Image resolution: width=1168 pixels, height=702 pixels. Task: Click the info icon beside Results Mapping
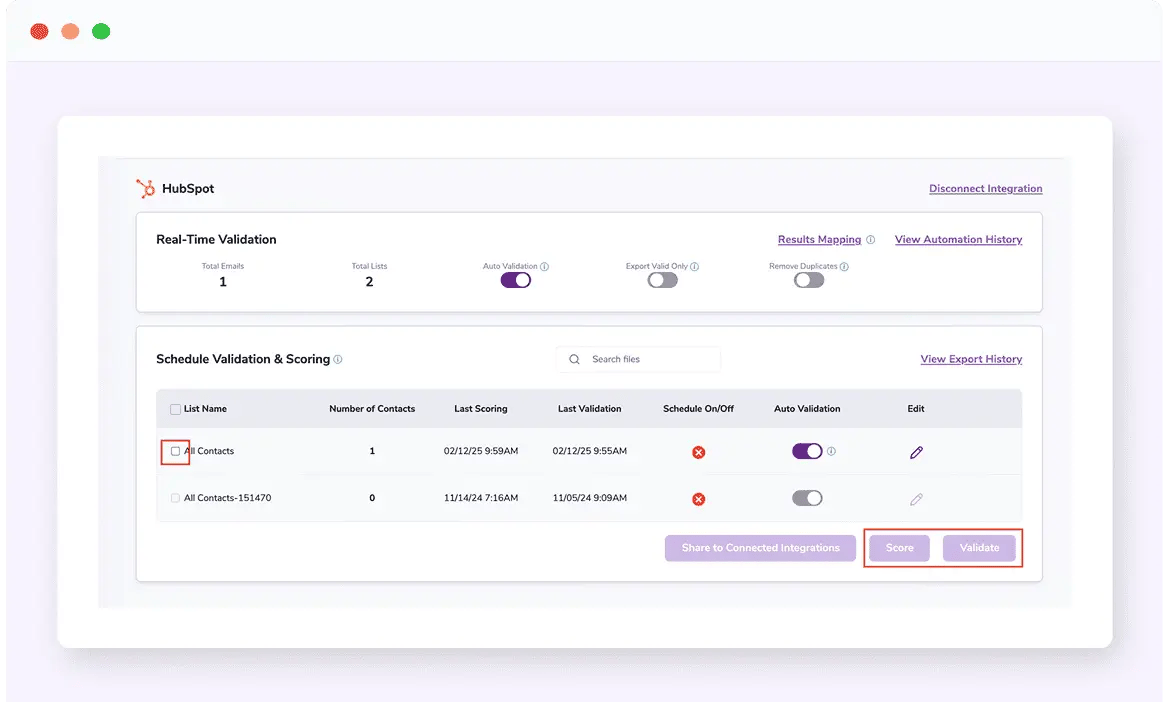tap(869, 239)
